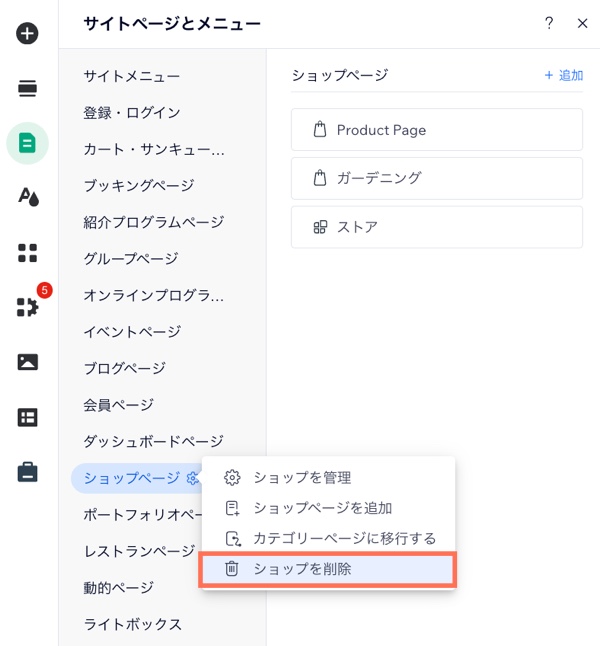Viewport: 600px width, 646px height.
Task: Select カート・サンキュー... in the list
Action: [154, 149]
